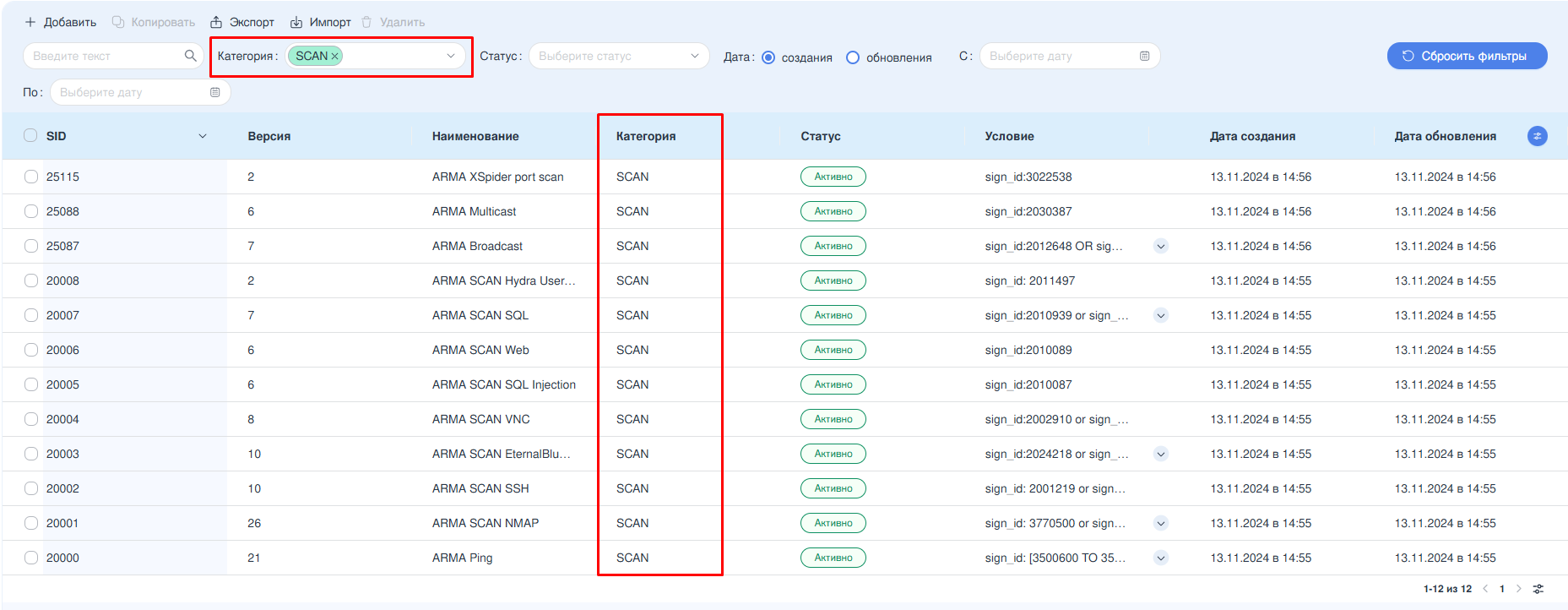
Task: Click the search magnifier icon
Action: click(x=190, y=56)
